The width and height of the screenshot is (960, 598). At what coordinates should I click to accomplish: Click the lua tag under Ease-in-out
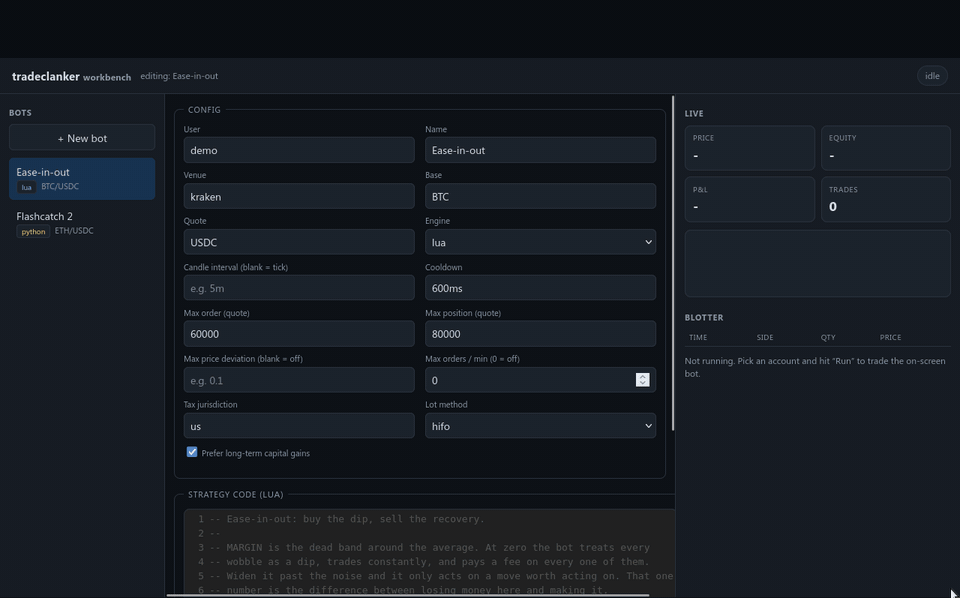[26, 187]
